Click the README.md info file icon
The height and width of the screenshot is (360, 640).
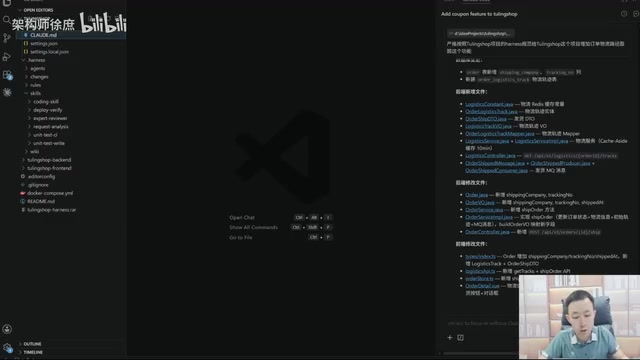pyautogui.click(x=23, y=201)
